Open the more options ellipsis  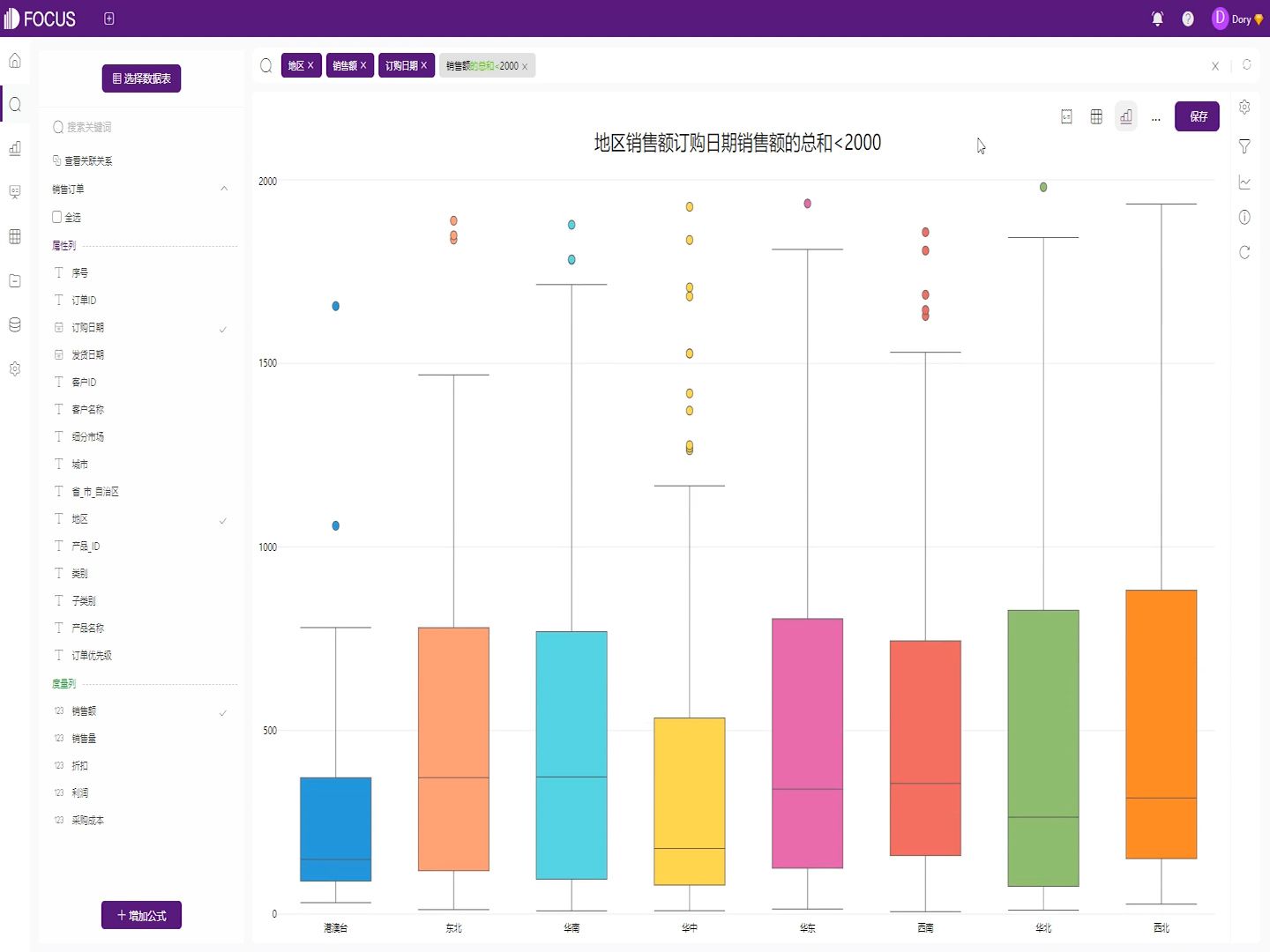pyautogui.click(x=1155, y=118)
